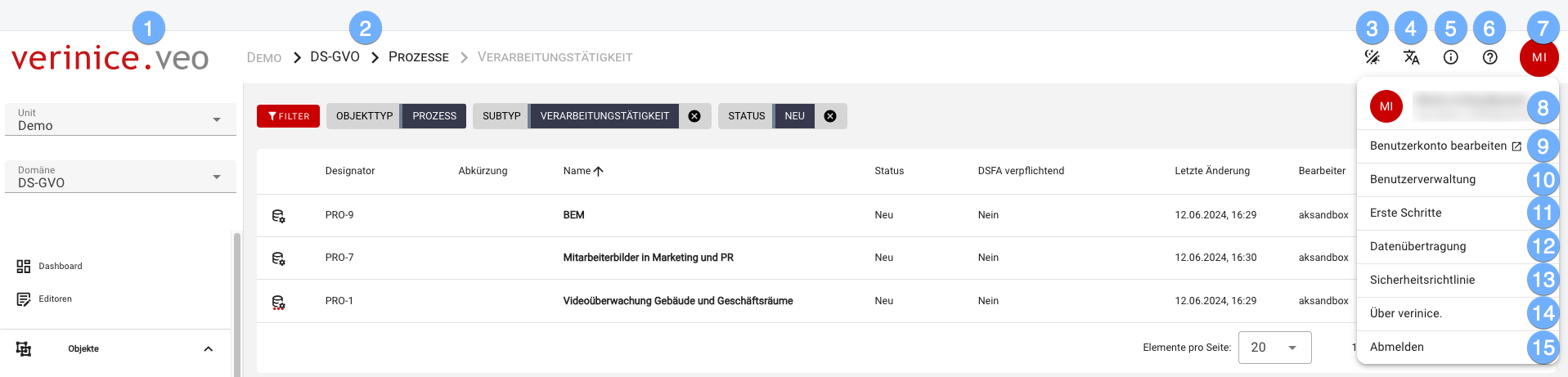Collapse the Objekte section in sidebar
Screen dimensions: 1568x377
pos(208,349)
